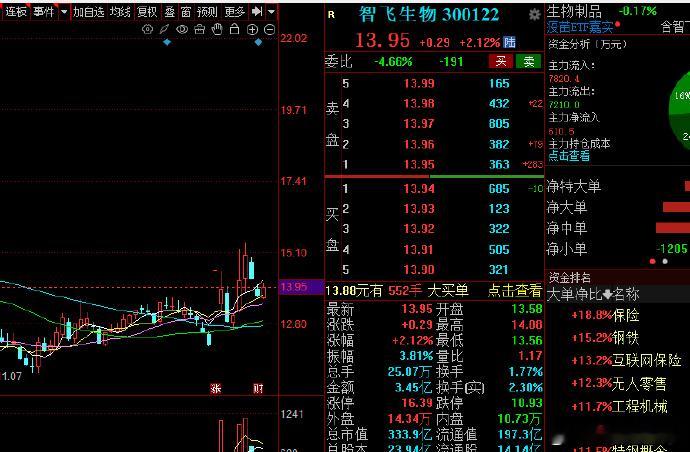Toggle the chart lock icon
This screenshot has width=690, height=452.
pyautogui.click(x=235, y=29)
